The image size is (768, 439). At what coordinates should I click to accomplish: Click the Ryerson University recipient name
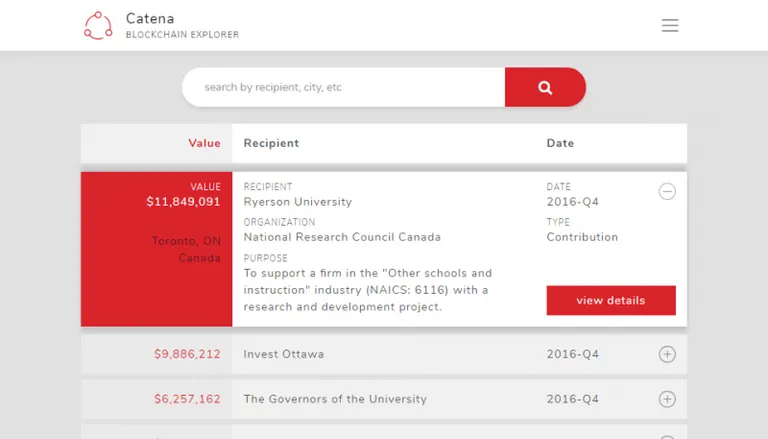click(298, 202)
